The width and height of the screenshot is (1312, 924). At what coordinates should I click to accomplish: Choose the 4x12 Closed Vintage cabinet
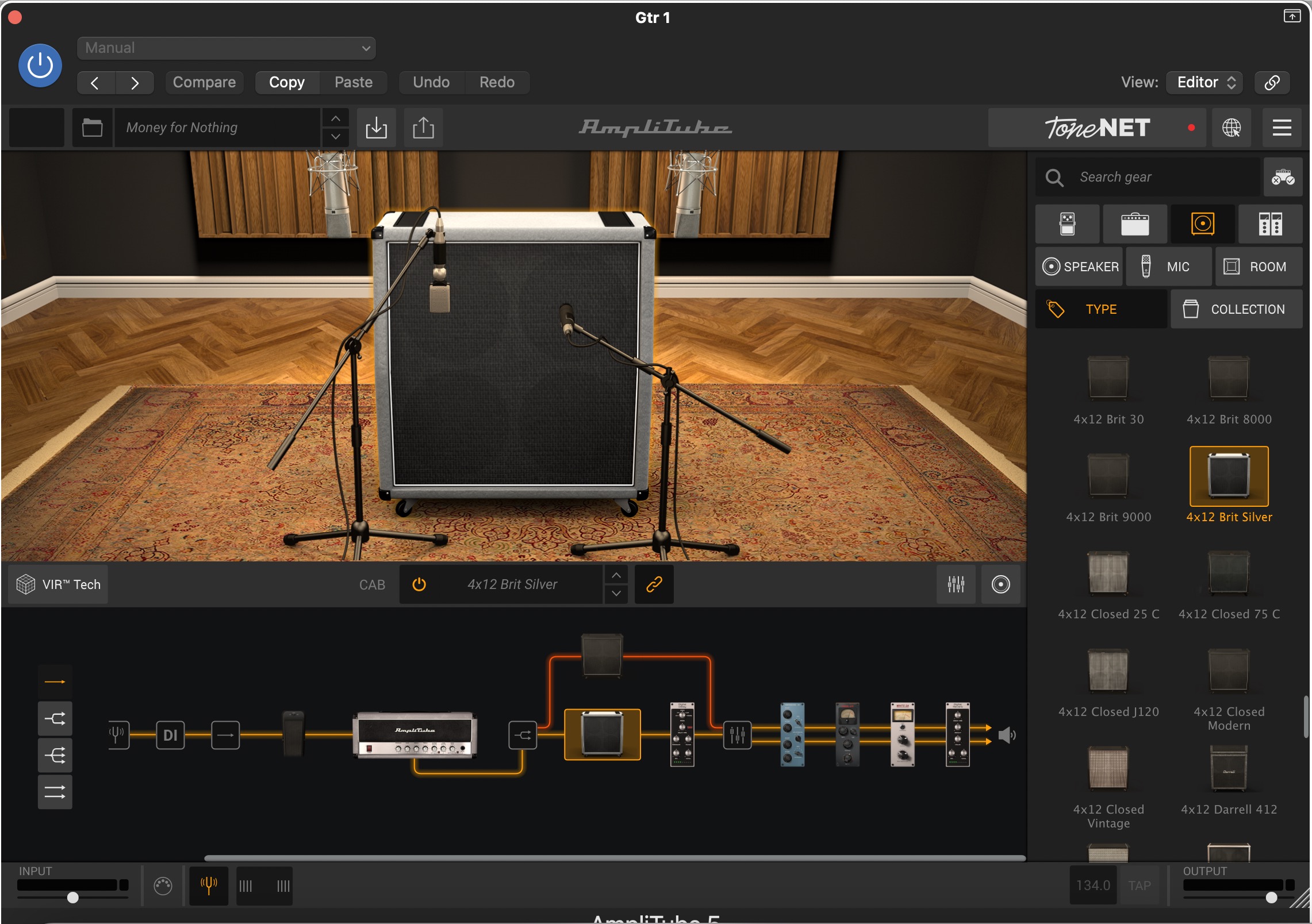pyautogui.click(x=1108, y=787)
